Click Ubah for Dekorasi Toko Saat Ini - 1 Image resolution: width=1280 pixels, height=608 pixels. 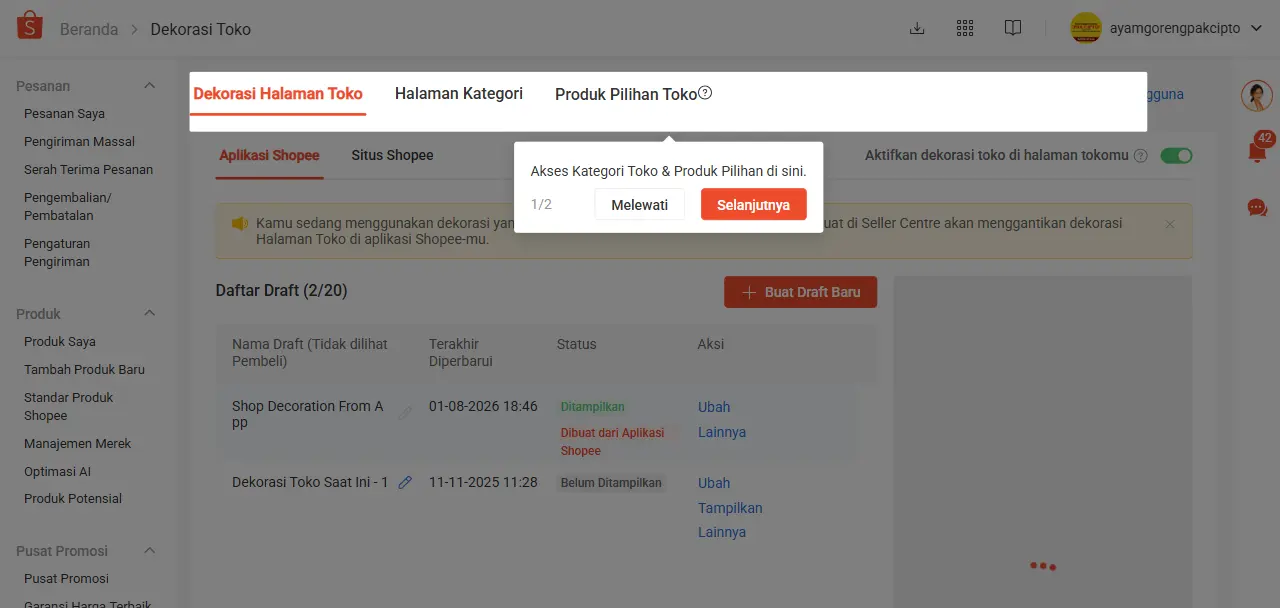(714, 483)
